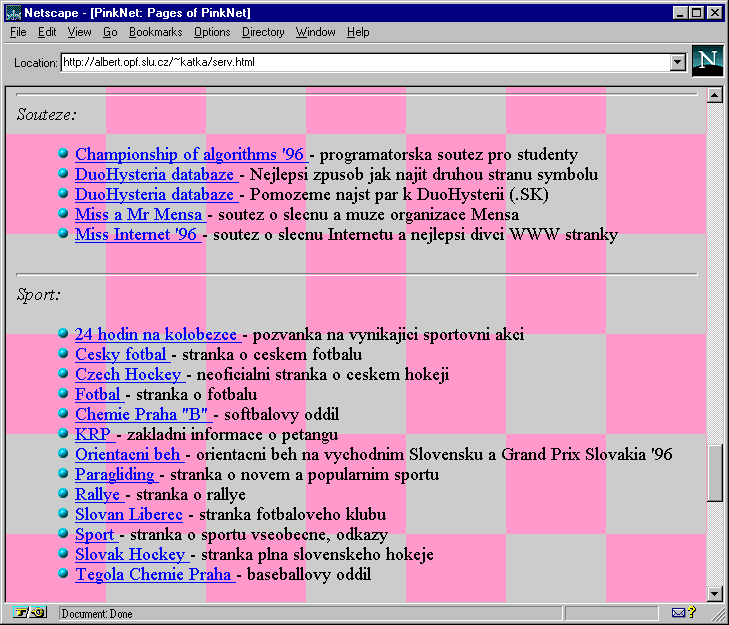
Task: Open DuoHysteria databaze link for .SK
Action: click(x=155, y=194)
